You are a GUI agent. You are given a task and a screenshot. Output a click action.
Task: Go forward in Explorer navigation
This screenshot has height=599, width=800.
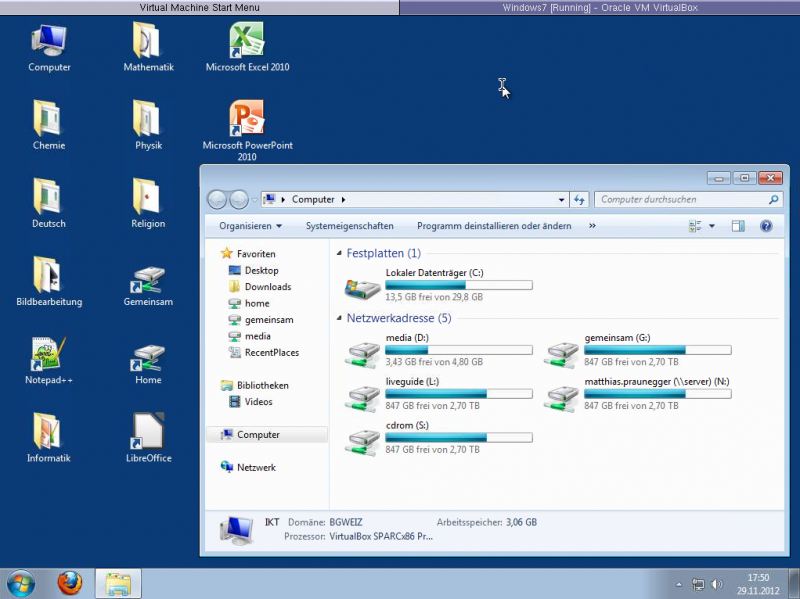(239, 199)
